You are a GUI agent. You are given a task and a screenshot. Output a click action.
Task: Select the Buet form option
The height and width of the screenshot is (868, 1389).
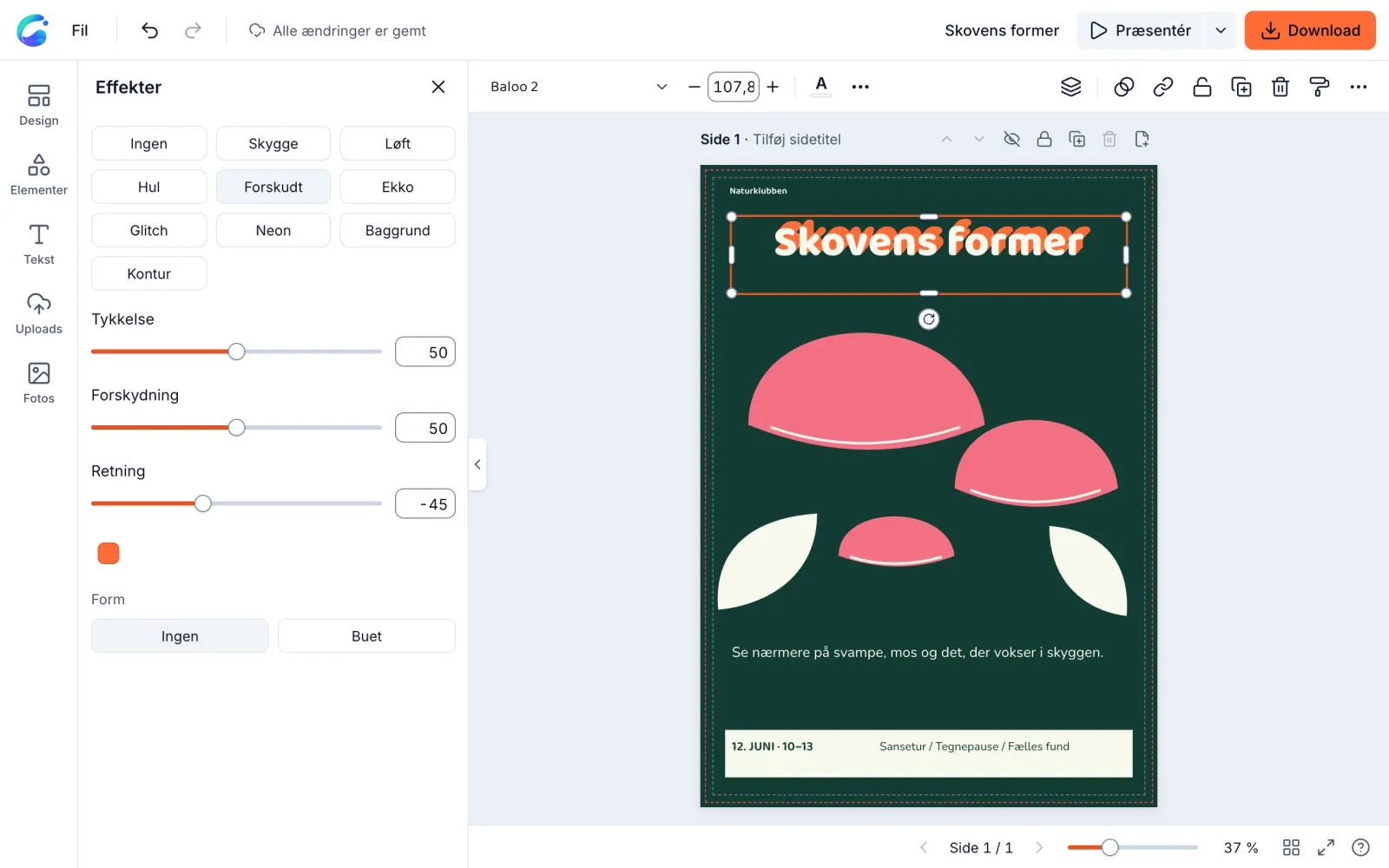pyautogui.click(x=366, y=636)
